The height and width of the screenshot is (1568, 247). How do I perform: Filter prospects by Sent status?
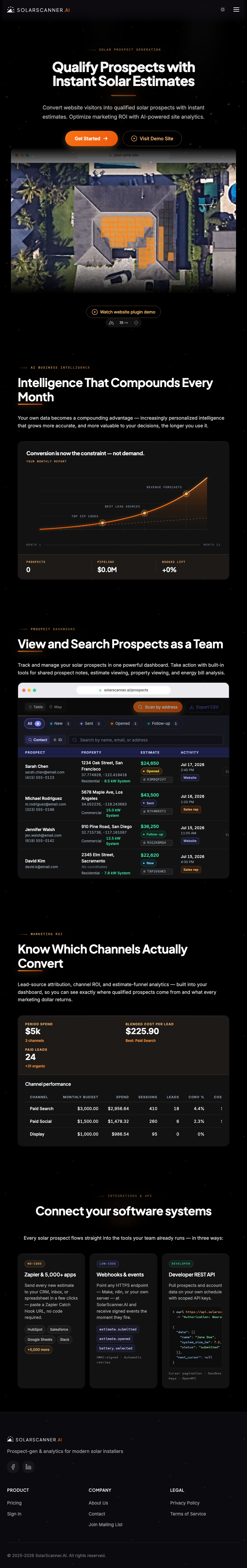(90, 723)
